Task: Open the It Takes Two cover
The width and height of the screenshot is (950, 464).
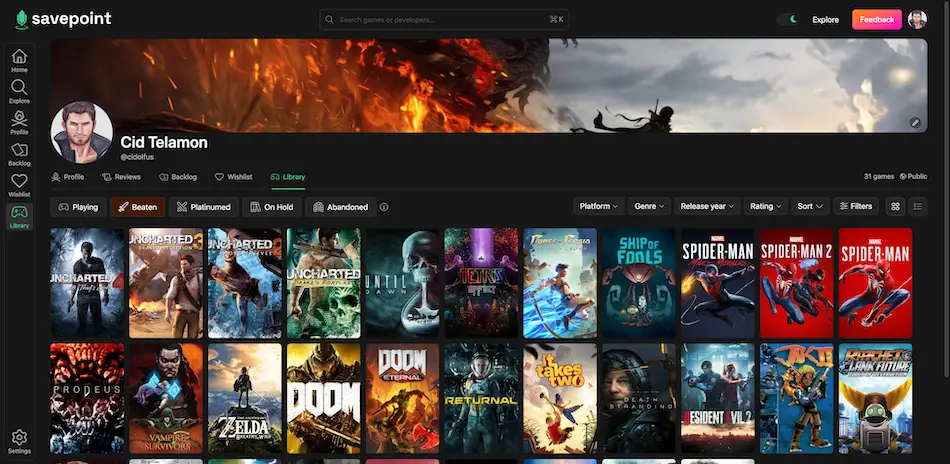Action: (x=560, y=399)
